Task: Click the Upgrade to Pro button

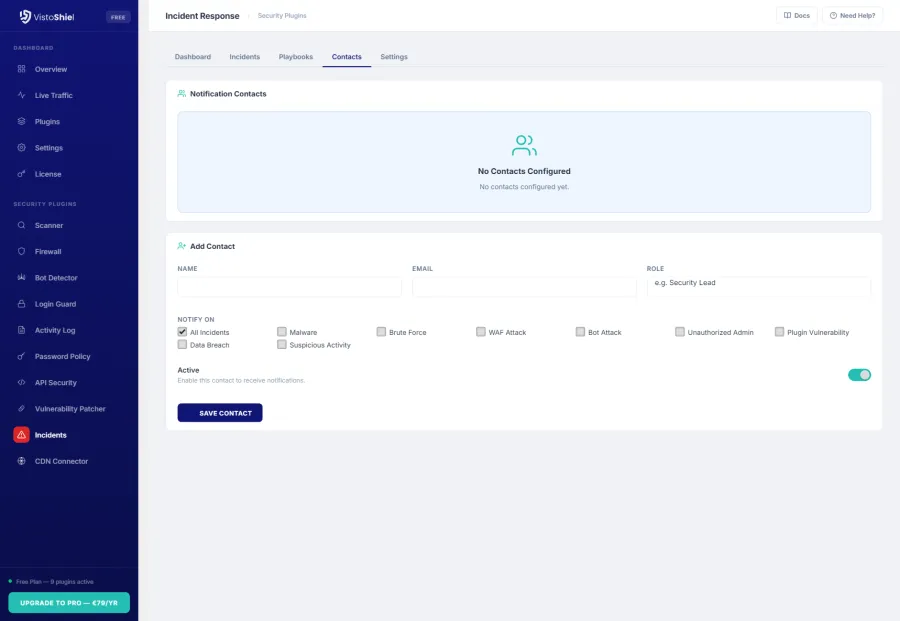Action: pos(69,602)
